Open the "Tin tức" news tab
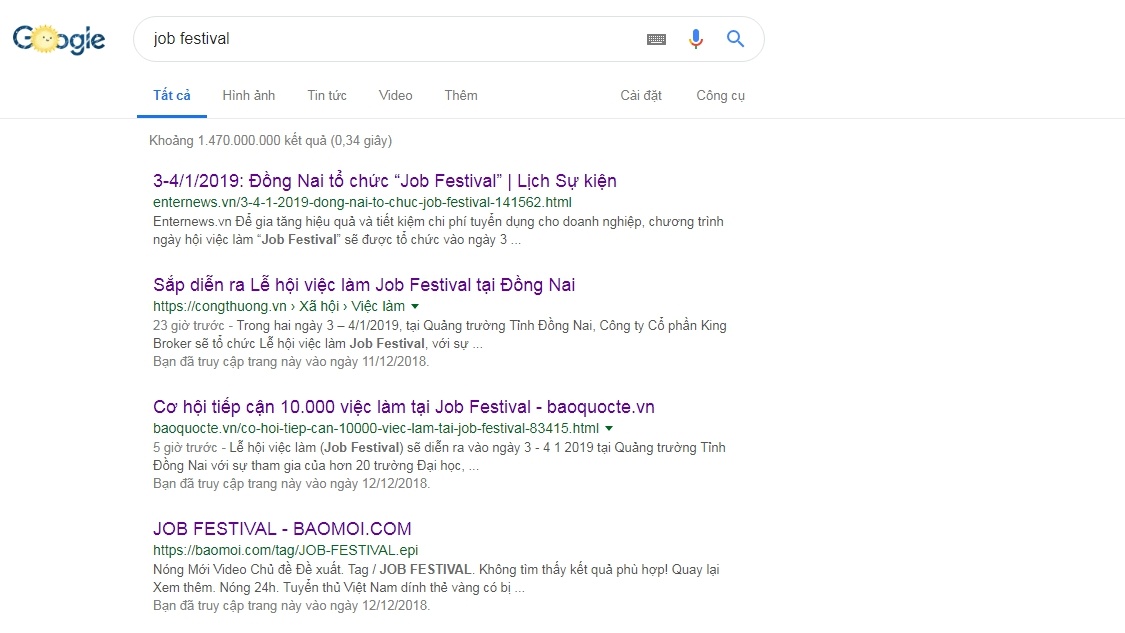Viewport: 1125px width, 633px height. [327, 95]
